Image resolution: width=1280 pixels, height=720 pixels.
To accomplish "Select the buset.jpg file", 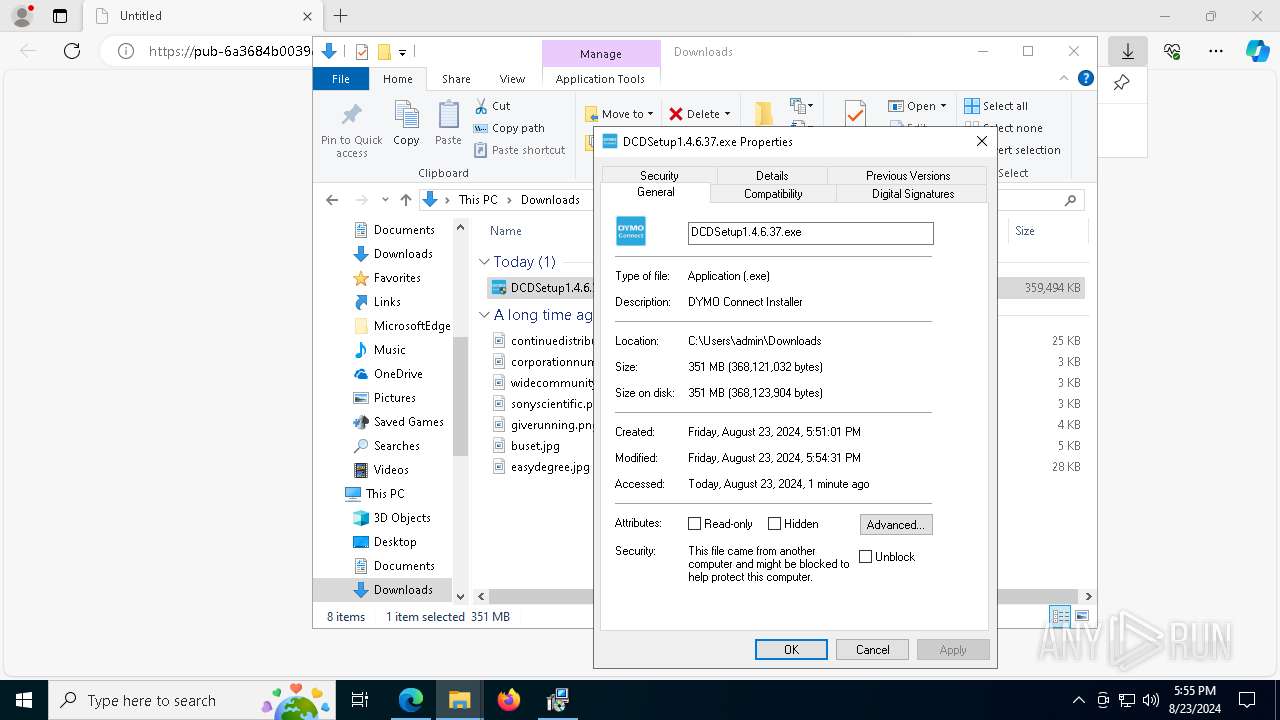I will point(535,446).
